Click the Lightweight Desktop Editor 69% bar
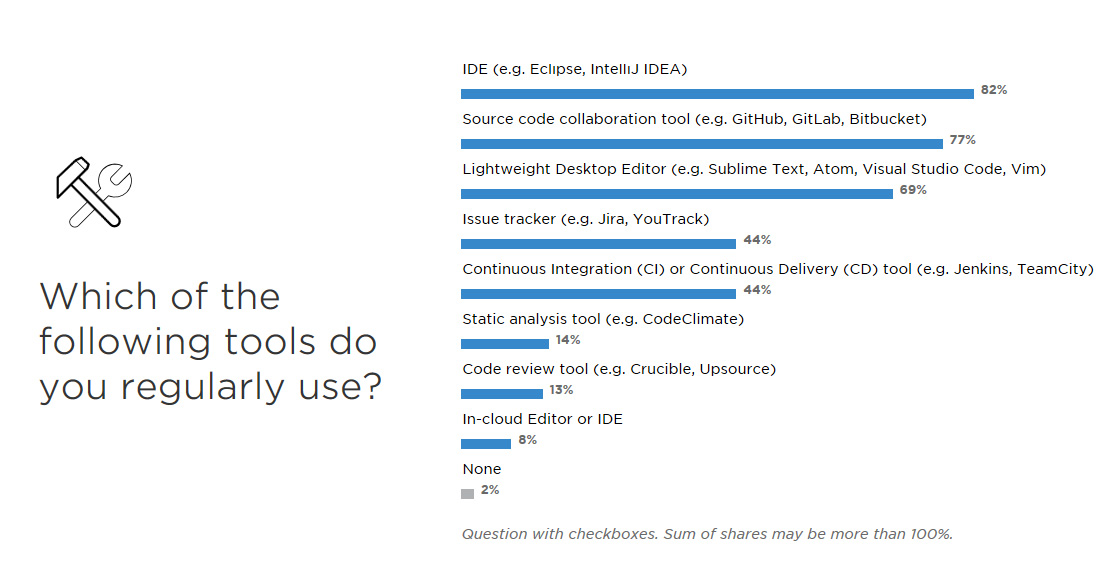1116x566 pixels. 677,194
